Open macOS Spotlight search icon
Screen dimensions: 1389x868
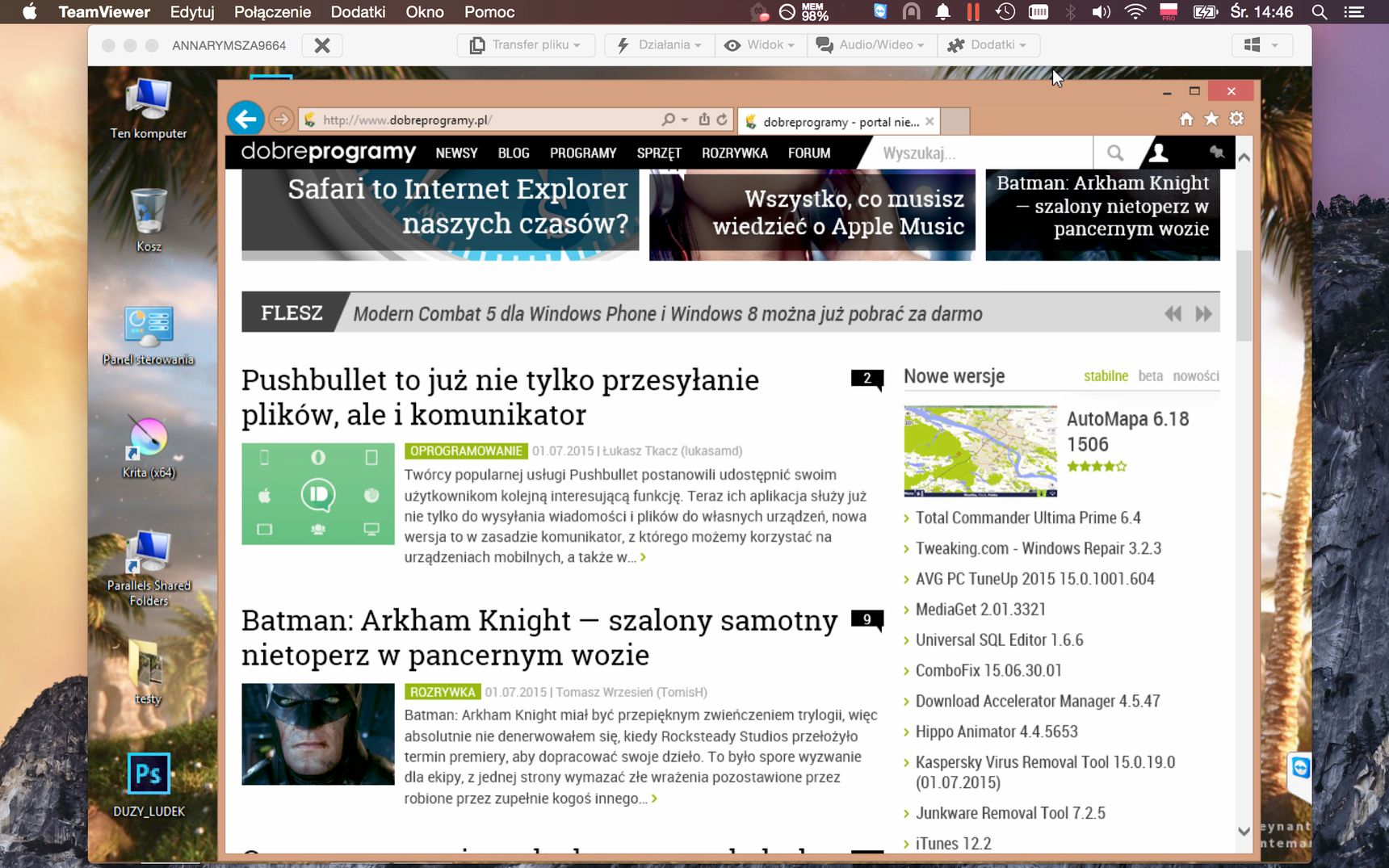pyautogui.click(x=1320, y=12)
